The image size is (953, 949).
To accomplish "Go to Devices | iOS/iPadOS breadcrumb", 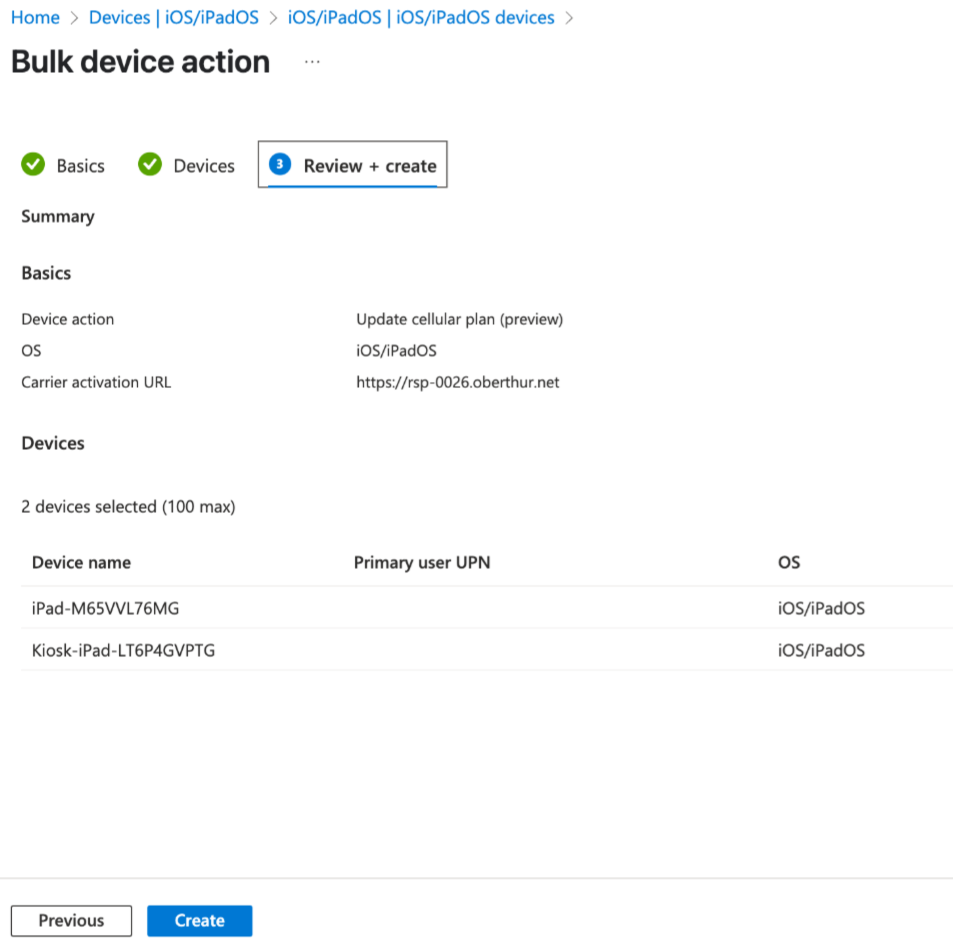I will [174, 18].
